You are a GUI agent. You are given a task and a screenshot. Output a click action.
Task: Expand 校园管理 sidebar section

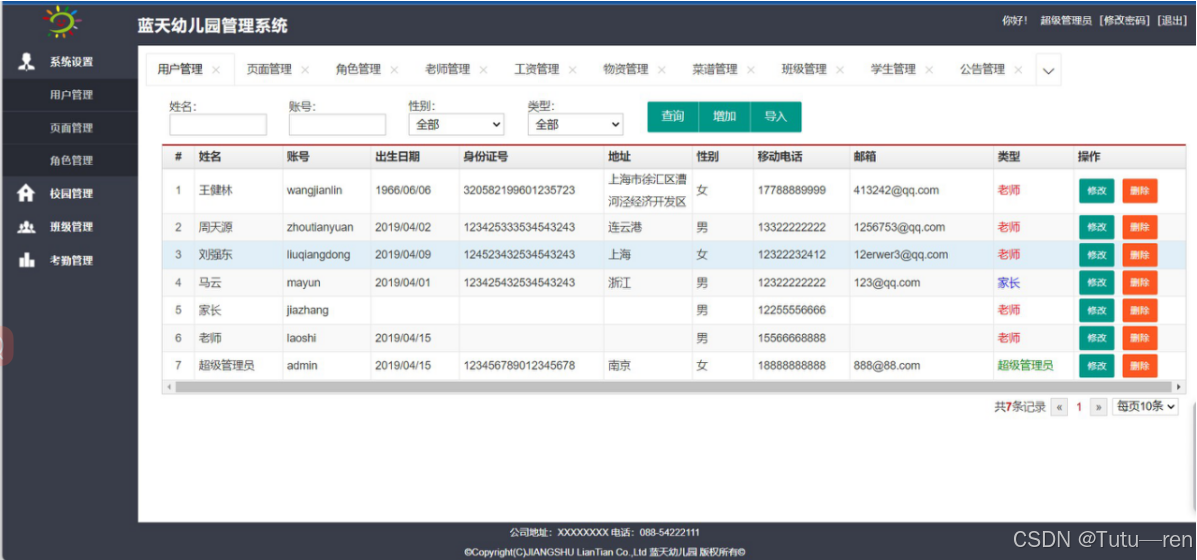click(x=70, y=194)
